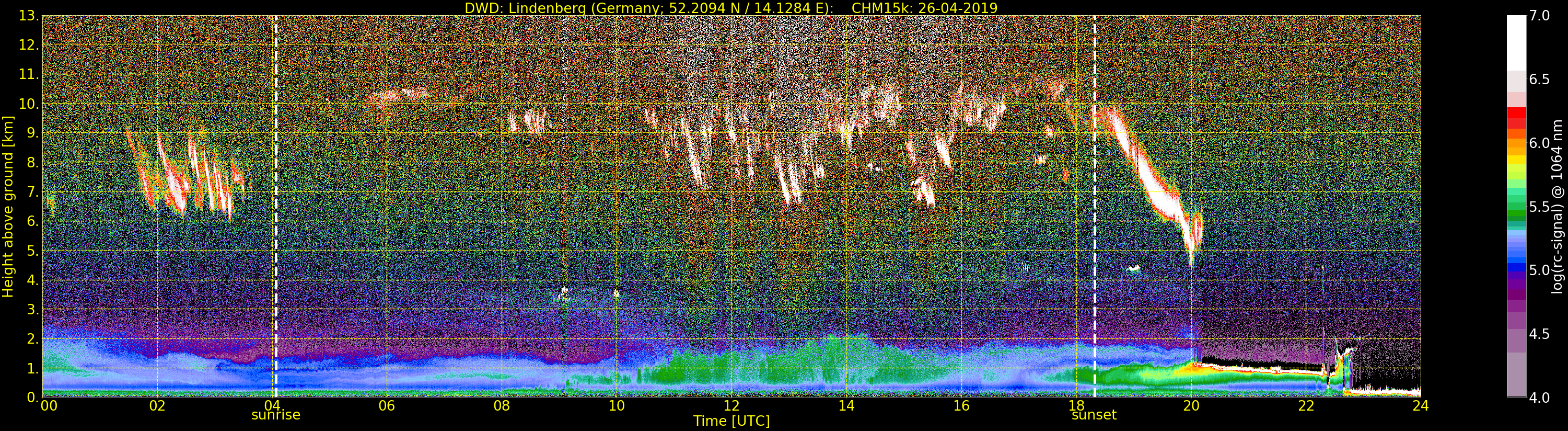The height and width of the screenshot is (431, 1568).
Task: Click the 24 hour tick label
Action: [1420, 406]
